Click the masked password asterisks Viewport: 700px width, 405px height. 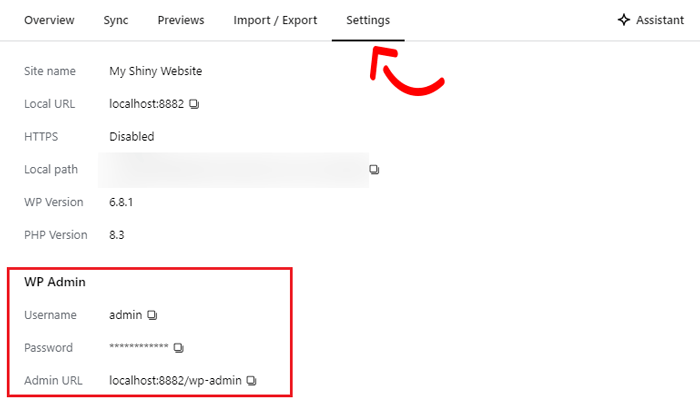(138, 348)
